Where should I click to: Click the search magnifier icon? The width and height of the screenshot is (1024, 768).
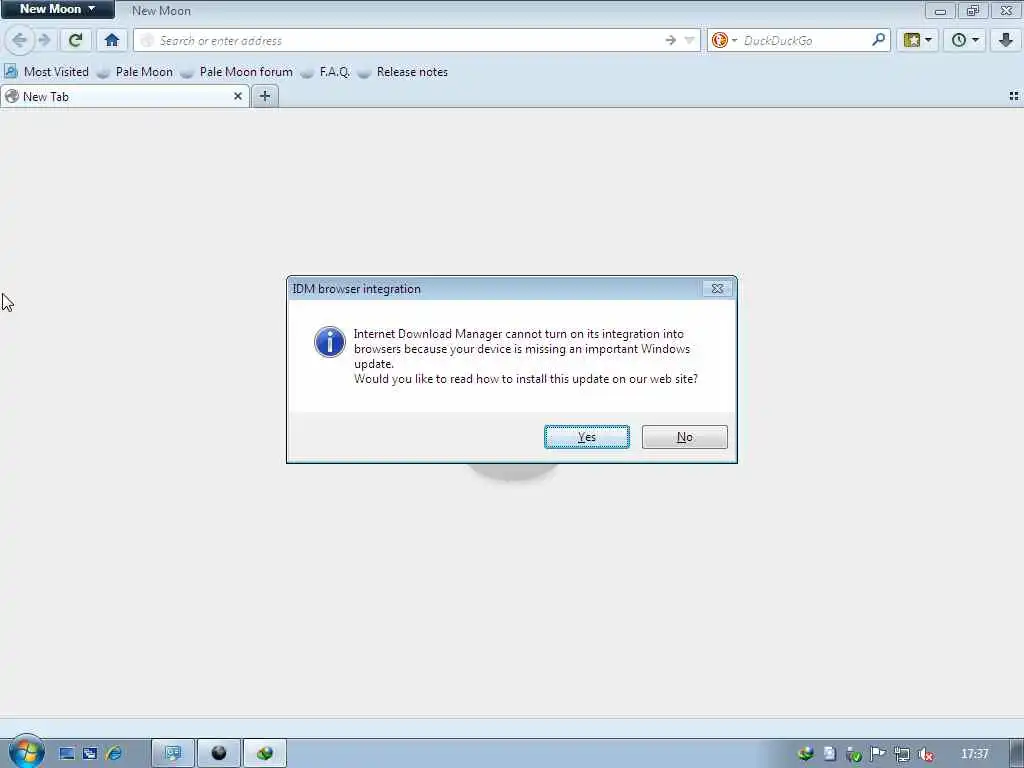tap(879, 40)
